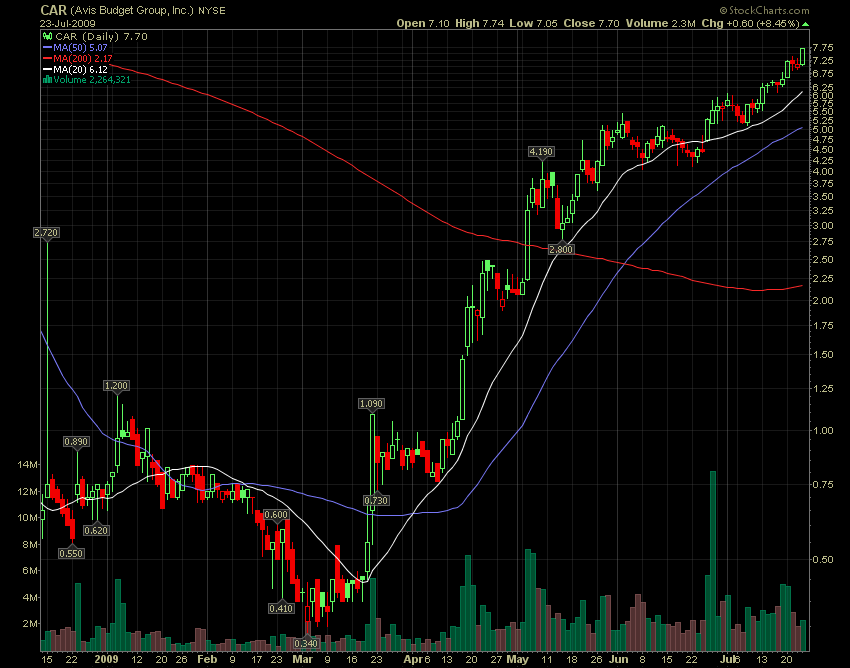Click the 5.00 price axis label
Viewport: 850px width, 668px height.
(823, 130)
